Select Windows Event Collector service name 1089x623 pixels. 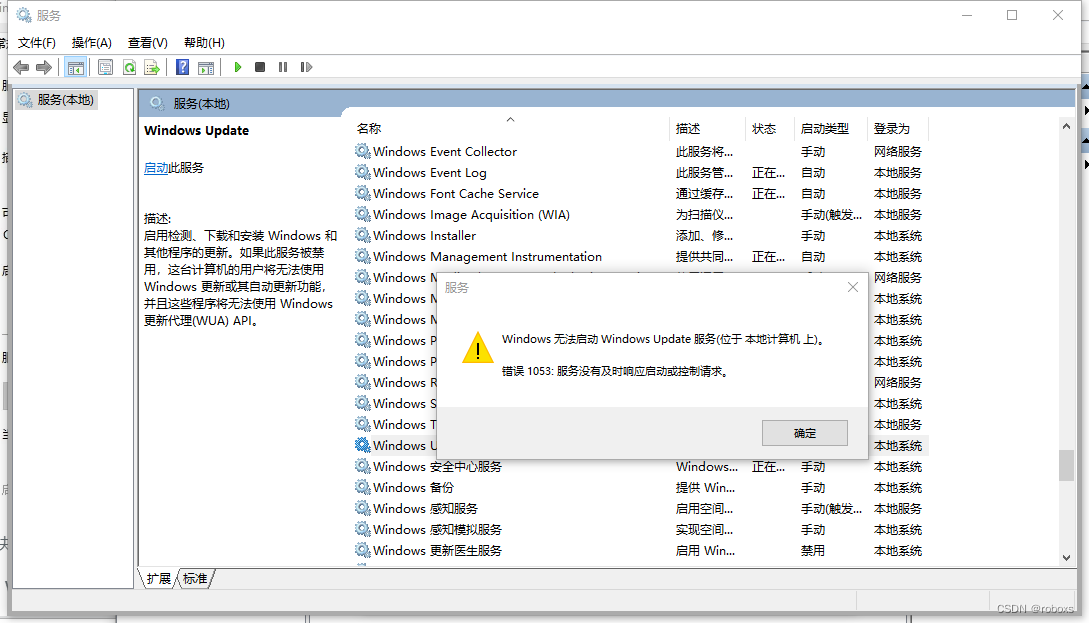[x=444, y=151]
